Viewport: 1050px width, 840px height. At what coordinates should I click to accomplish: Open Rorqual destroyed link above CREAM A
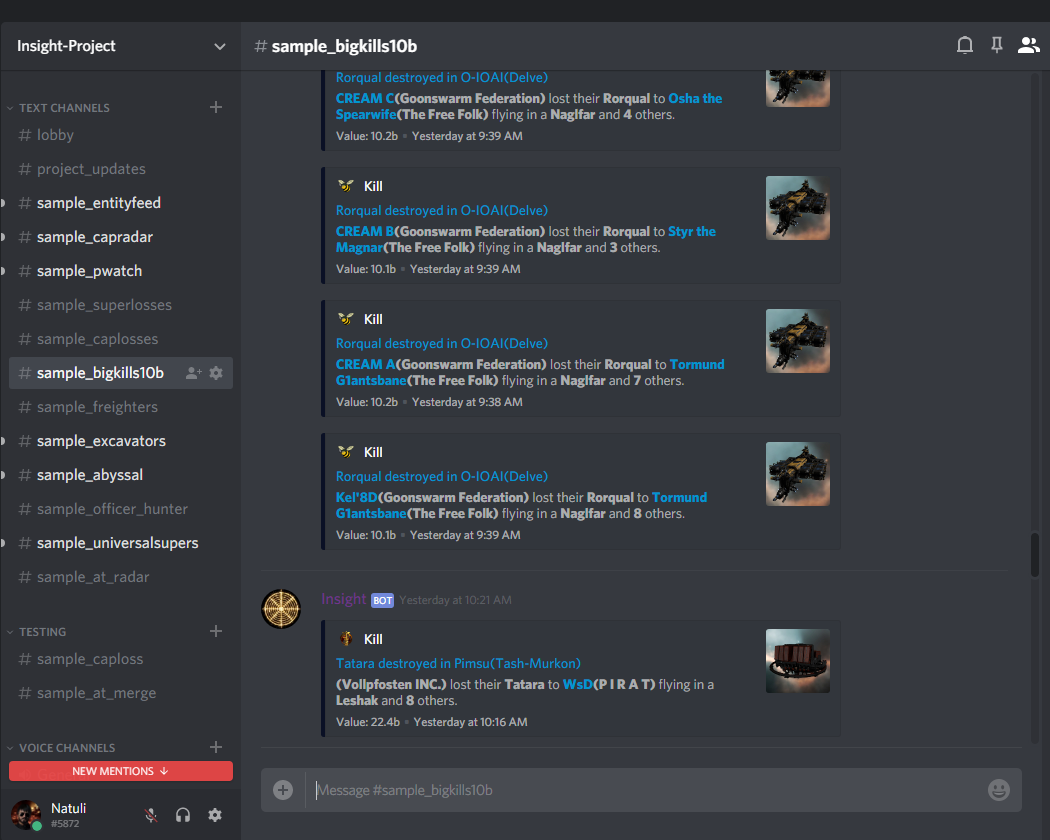pyautogui.click(x=442, y=343)
